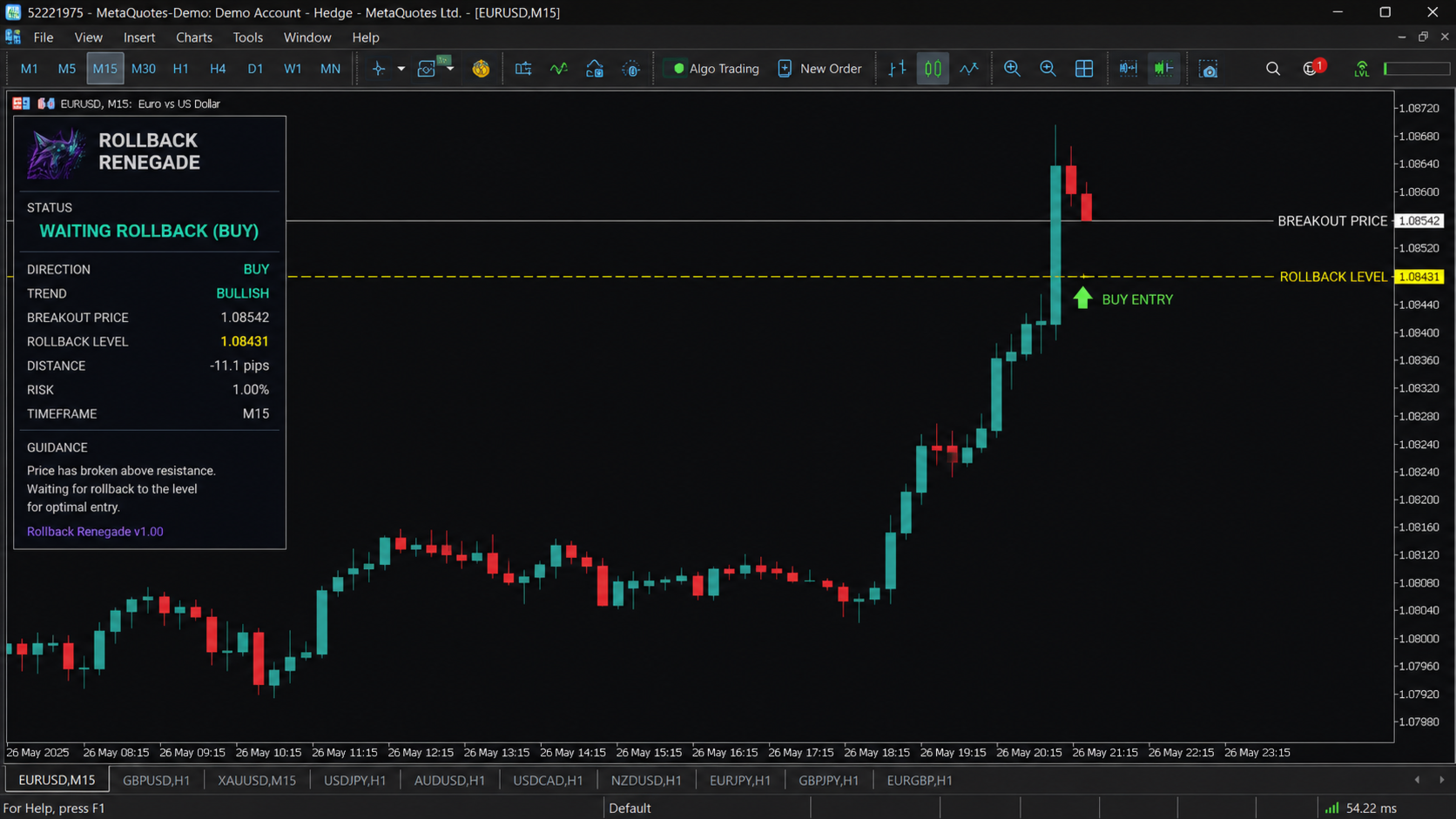This screenshot has height=819, width=1456.
Task: Expand the crosshair cursor dropdown arrow
Action: 401,69
